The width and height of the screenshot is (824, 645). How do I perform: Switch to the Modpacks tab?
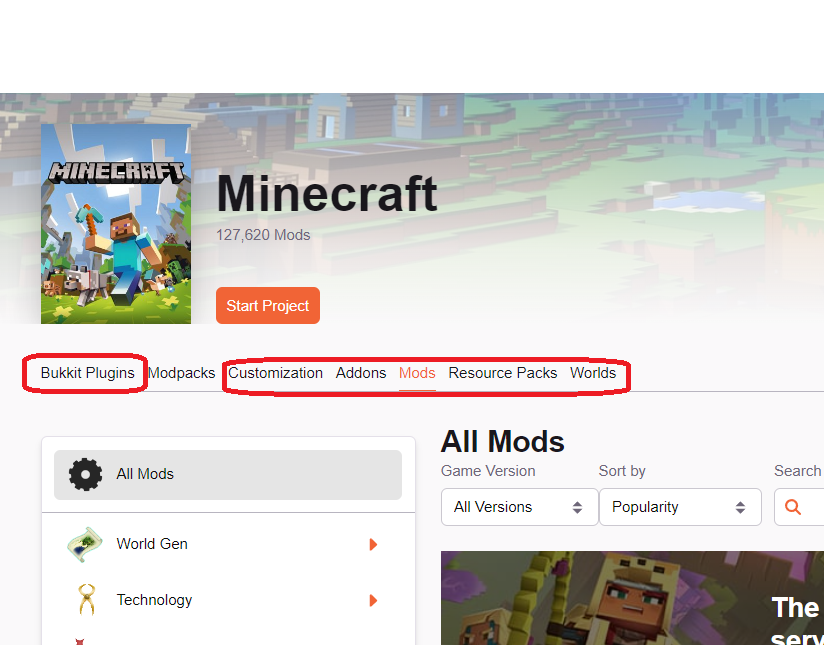(182, 373)
